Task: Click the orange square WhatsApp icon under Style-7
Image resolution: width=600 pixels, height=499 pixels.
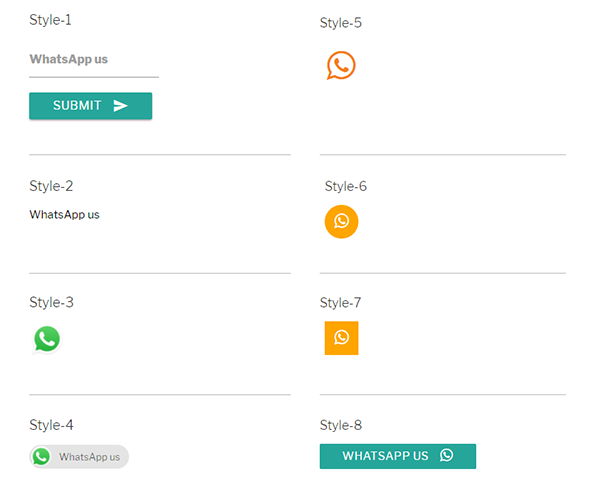Action: tap(341, 338)
